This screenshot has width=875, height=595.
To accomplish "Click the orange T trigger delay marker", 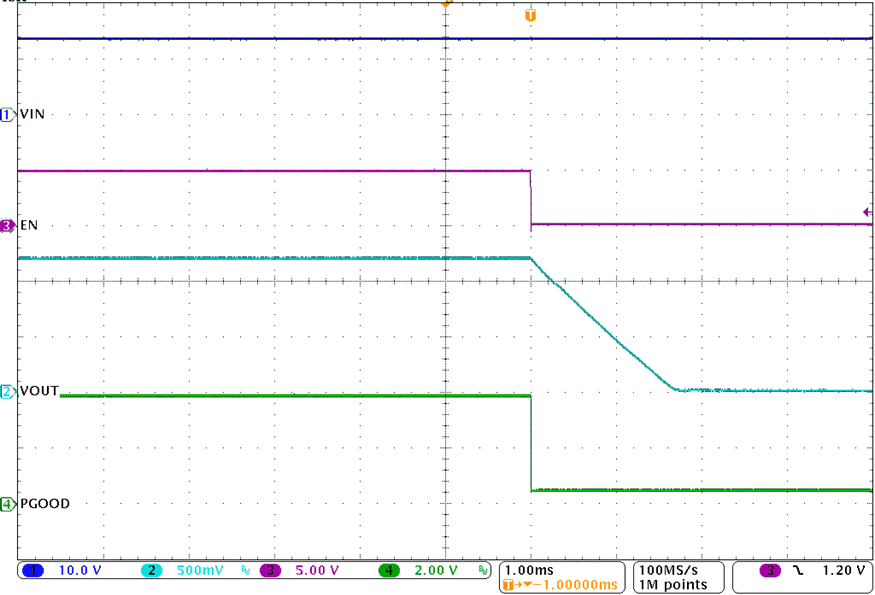I will 530,14.
